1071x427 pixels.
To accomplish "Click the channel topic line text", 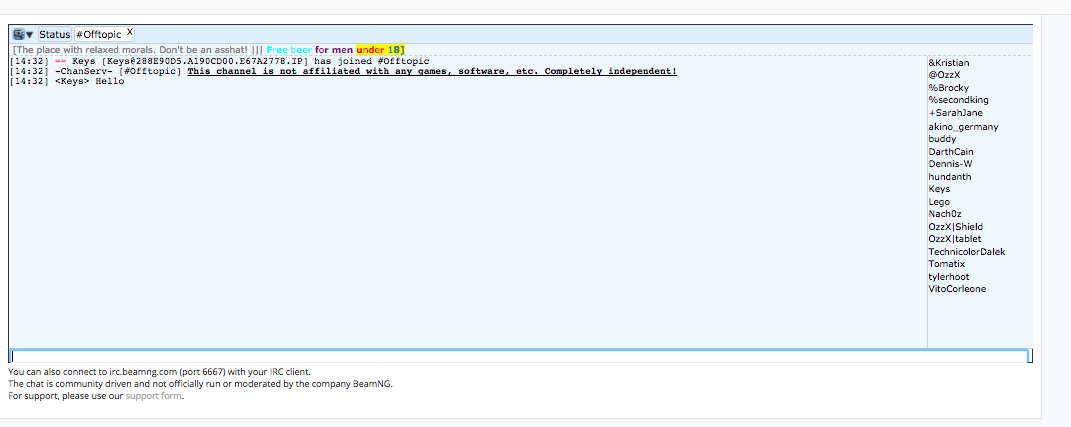I will (x=208, y=50).
